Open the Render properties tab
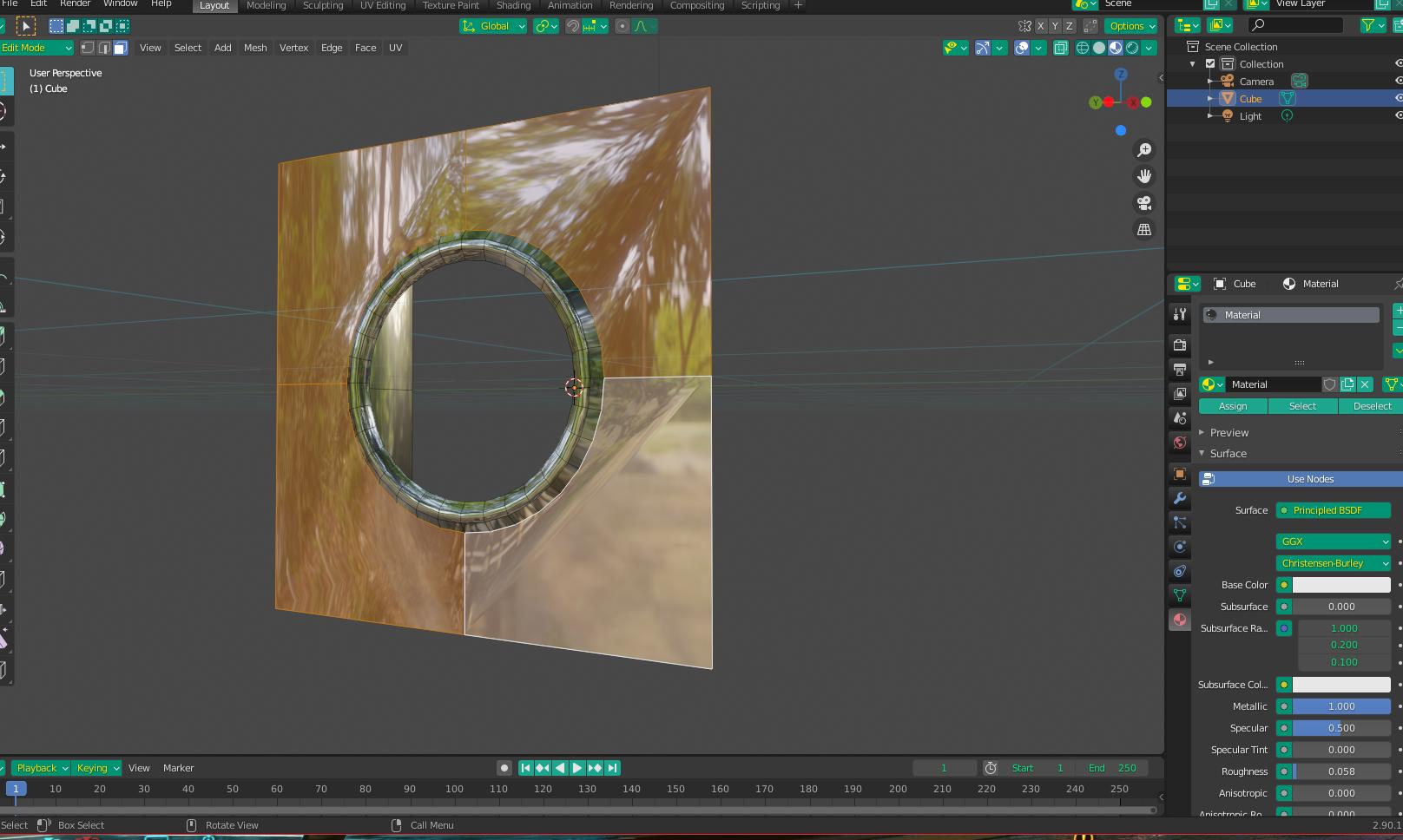 1179,345
